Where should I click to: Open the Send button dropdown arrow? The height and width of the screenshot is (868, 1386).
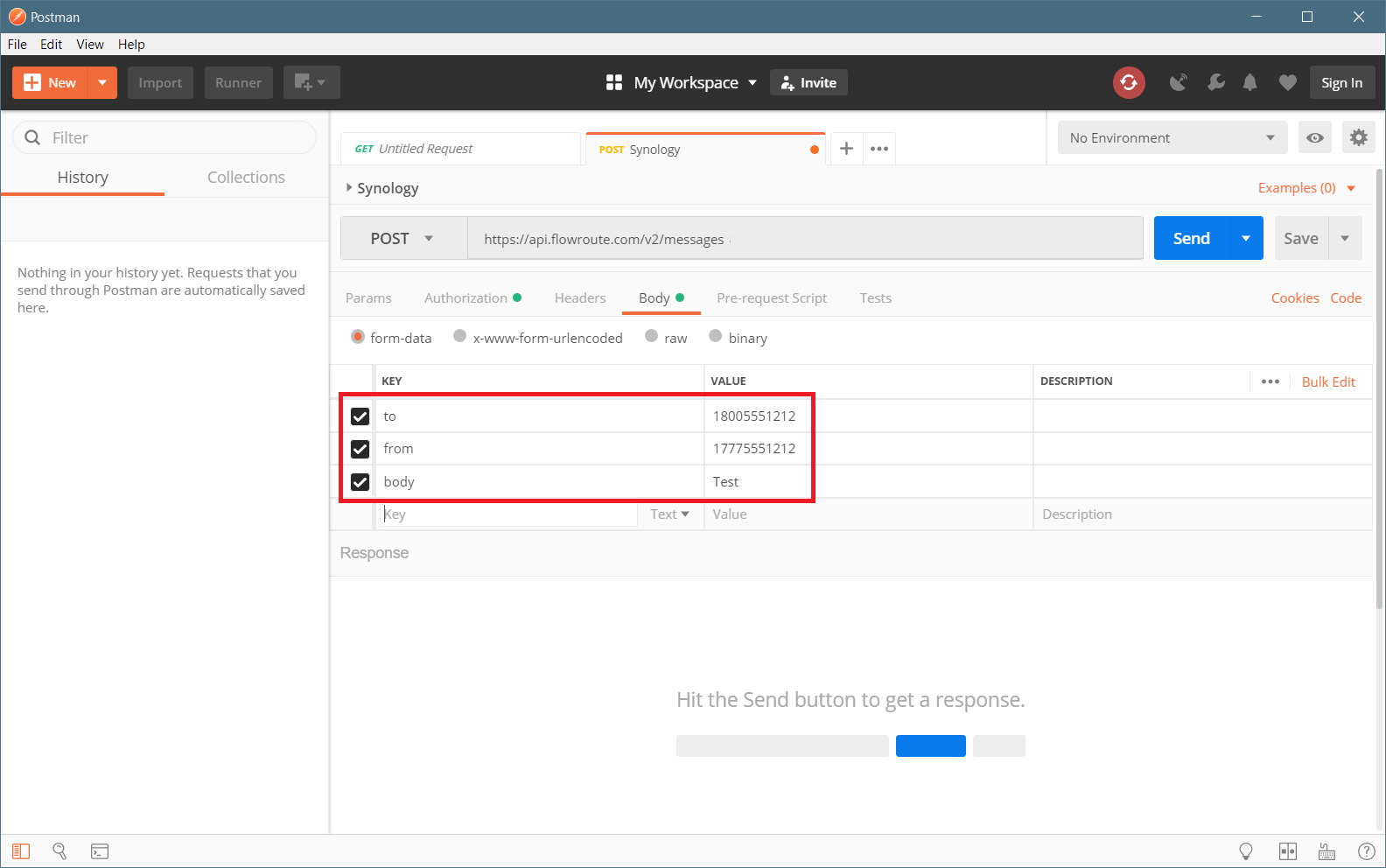click(1246, 238)
